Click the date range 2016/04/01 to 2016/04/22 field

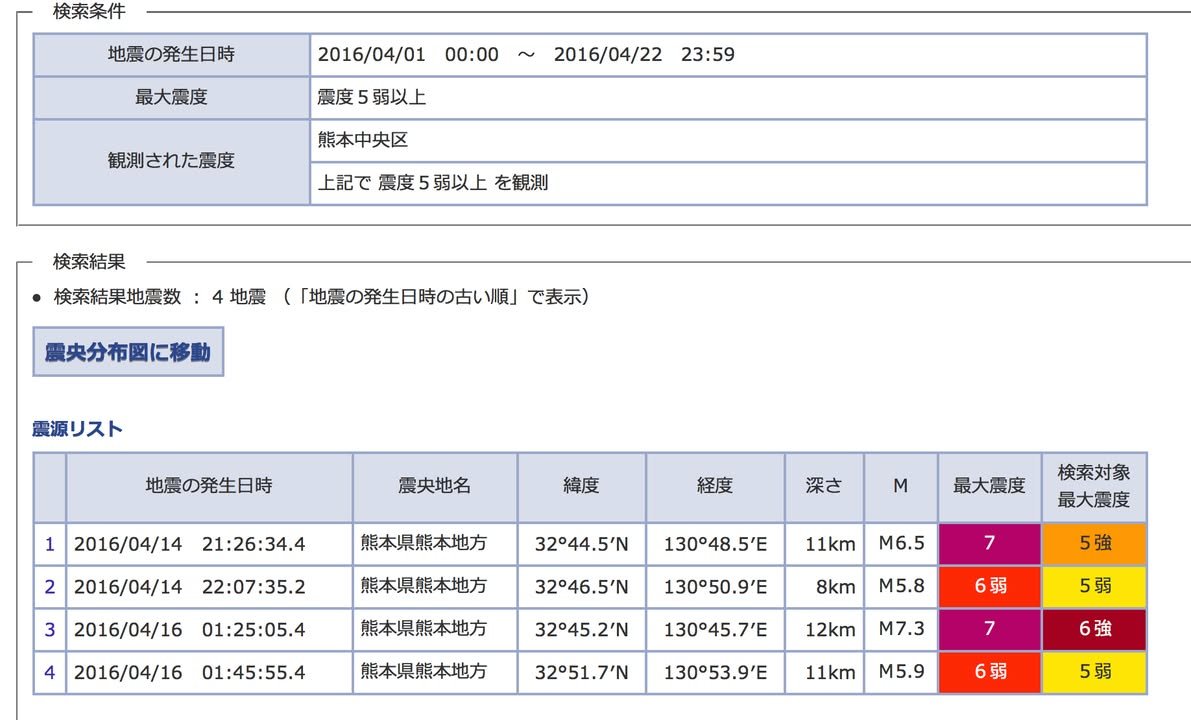(526, 55)
